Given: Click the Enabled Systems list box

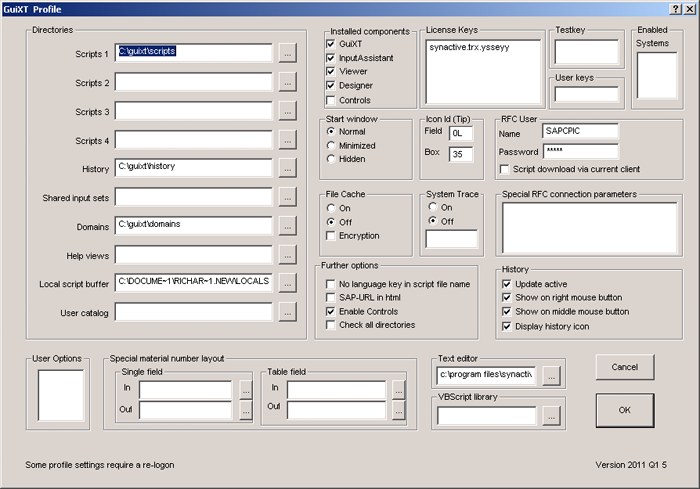Looking at the screenshot, I should pos(657,75).
